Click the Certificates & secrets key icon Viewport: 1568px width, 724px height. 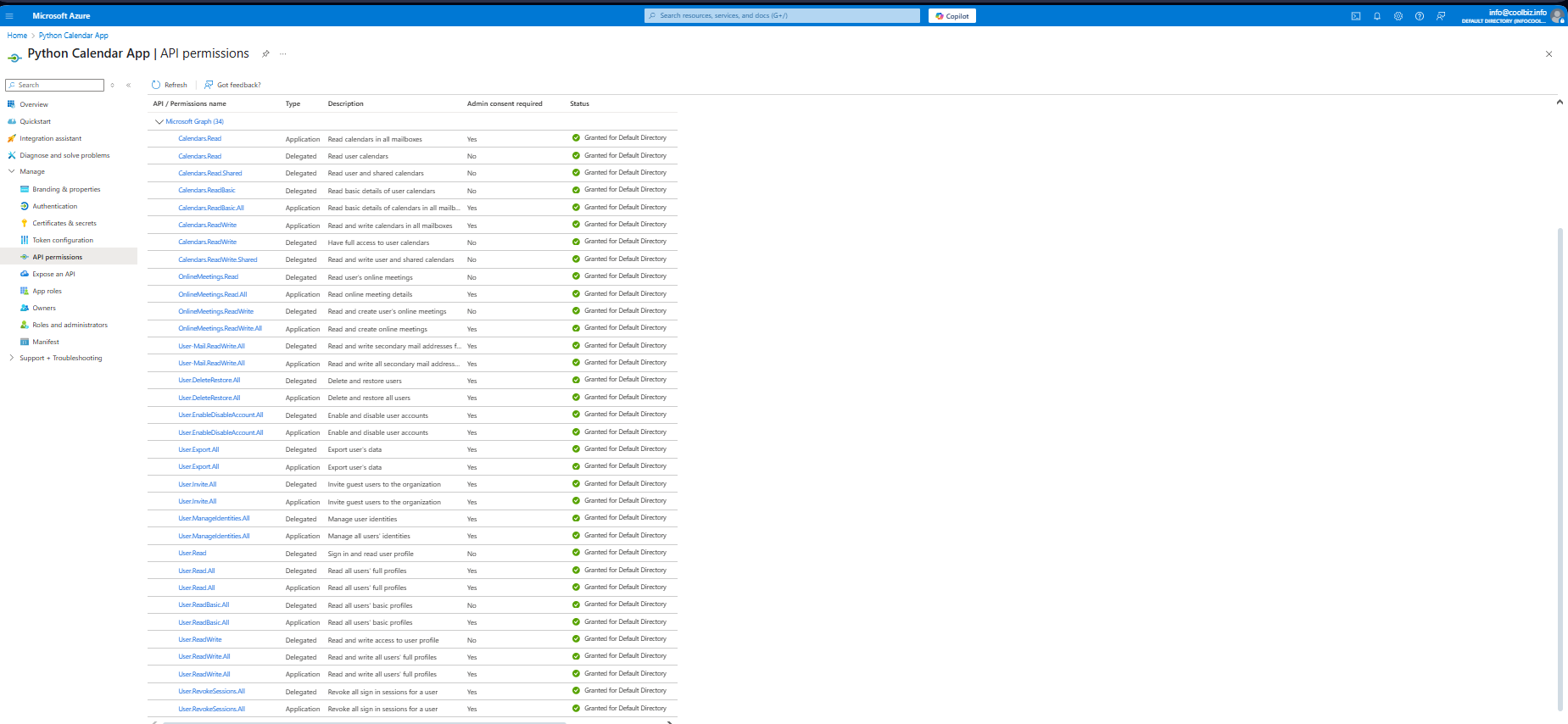click(x=25, y=223)
